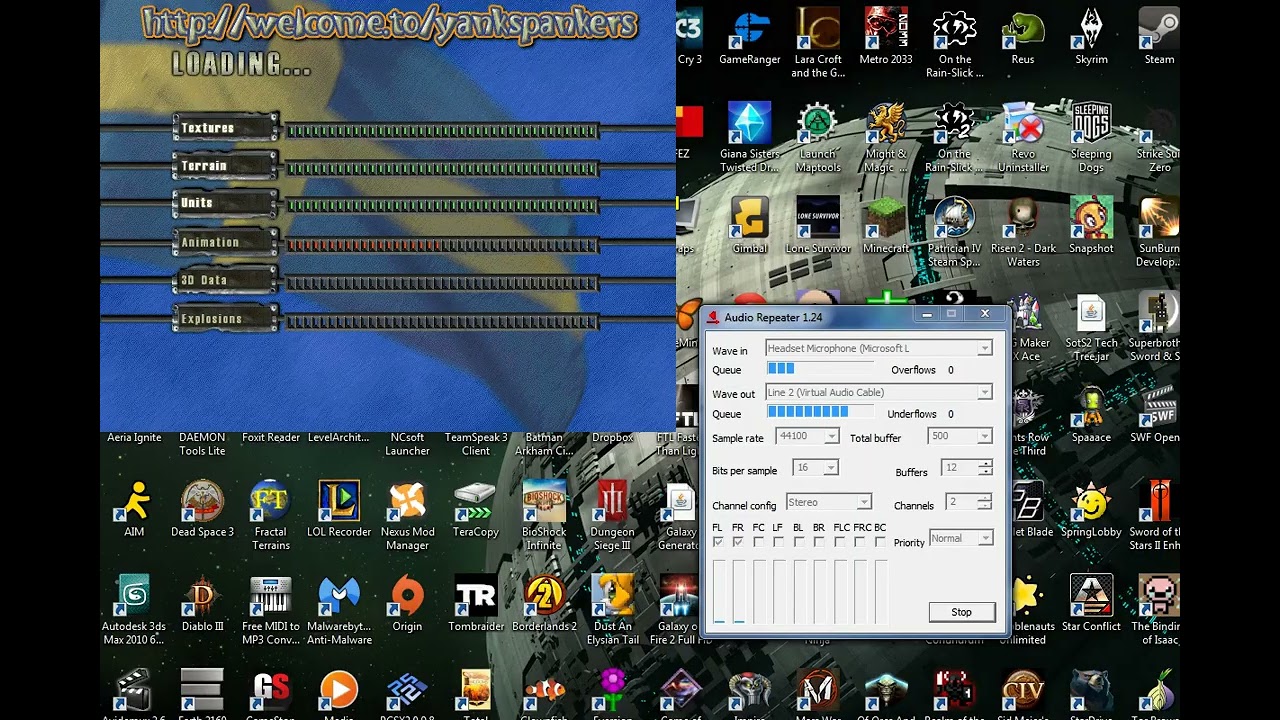The image size is (1280, 720).
Task: Click the Textures label in loading screen
Action: coord(208,128)
